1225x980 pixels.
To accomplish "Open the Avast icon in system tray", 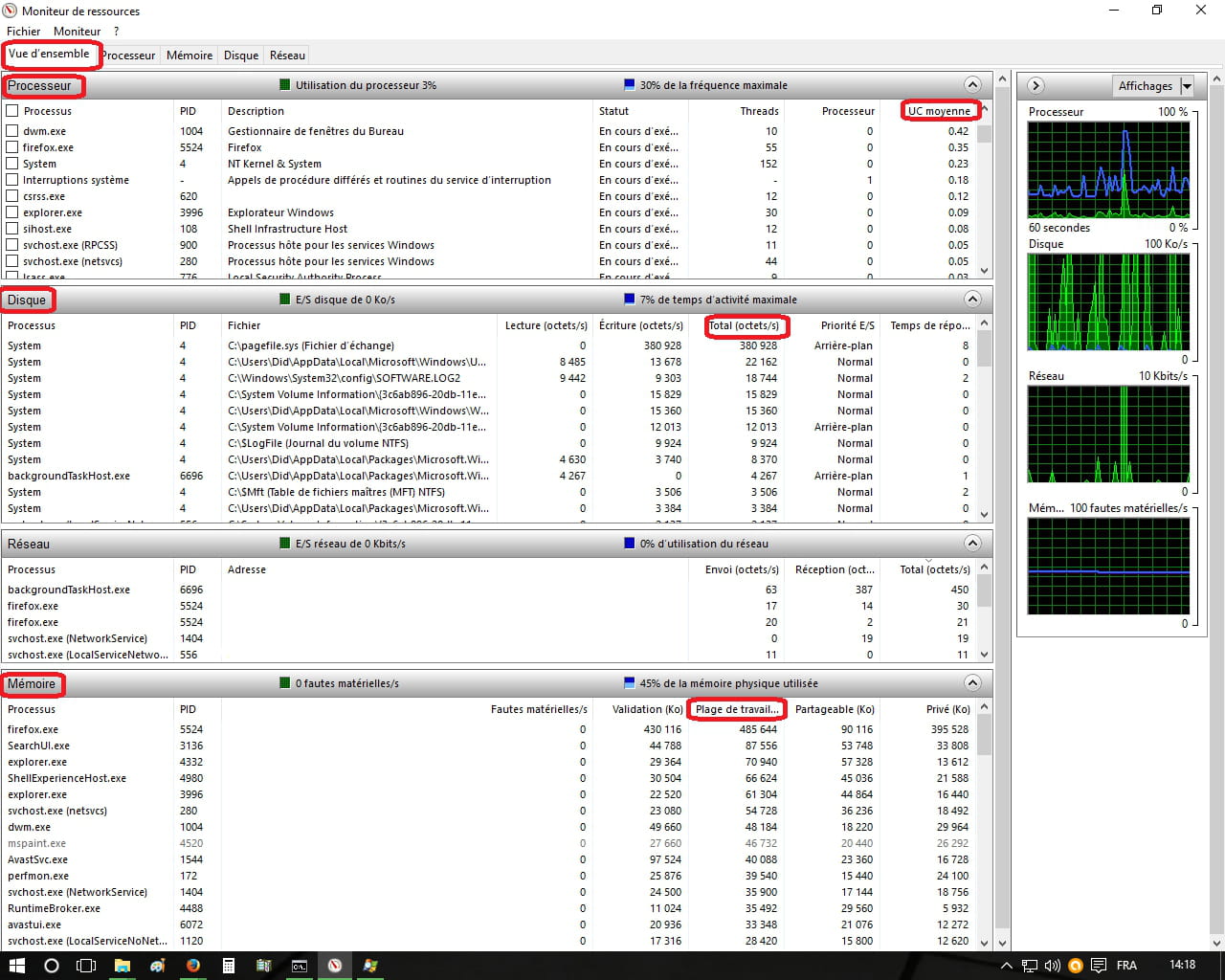I will (1076, 965).
